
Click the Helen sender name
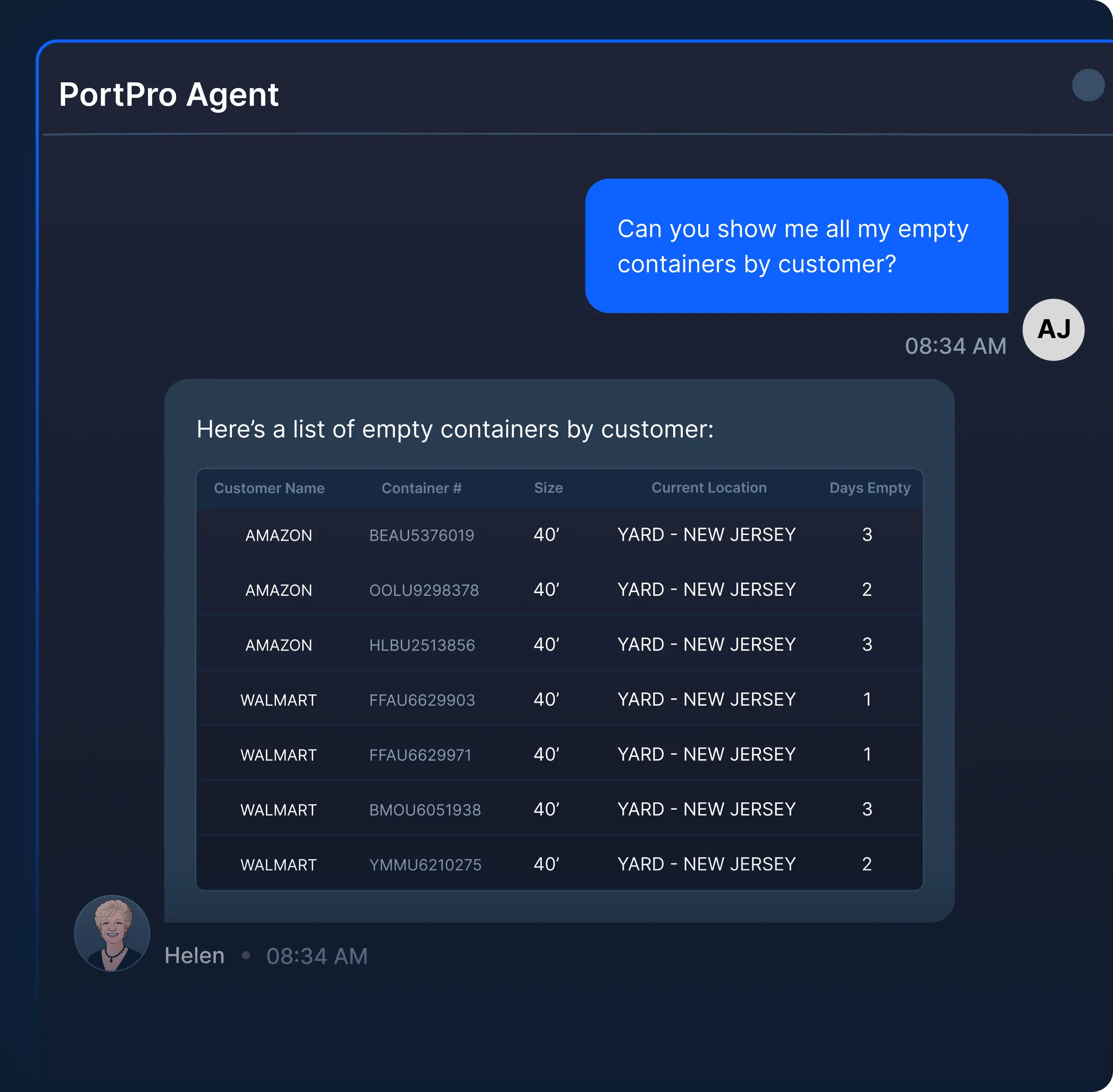click(195, 955)
